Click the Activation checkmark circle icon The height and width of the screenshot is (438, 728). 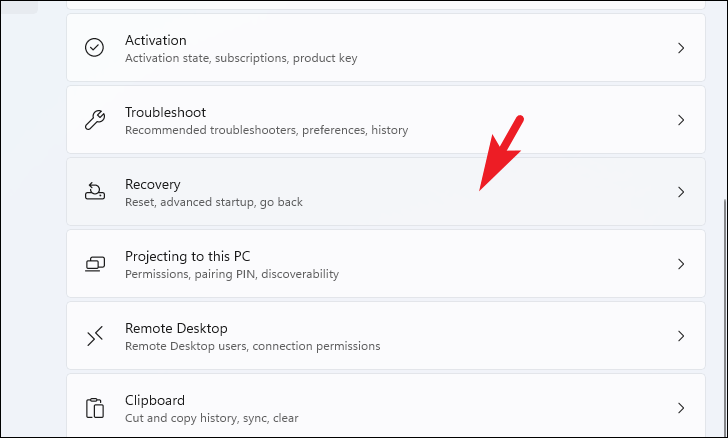(x=94, y=47)
